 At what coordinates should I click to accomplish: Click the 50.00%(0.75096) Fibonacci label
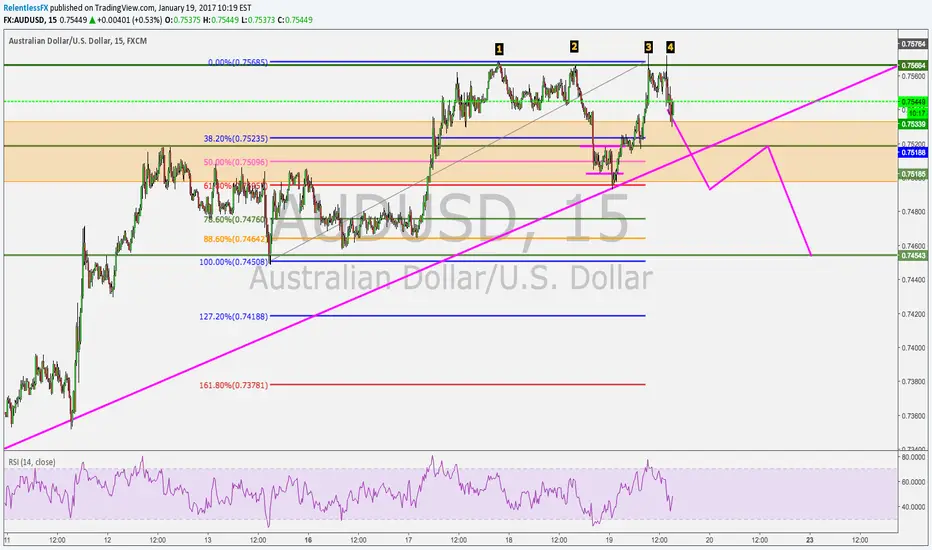coord(236,162)
